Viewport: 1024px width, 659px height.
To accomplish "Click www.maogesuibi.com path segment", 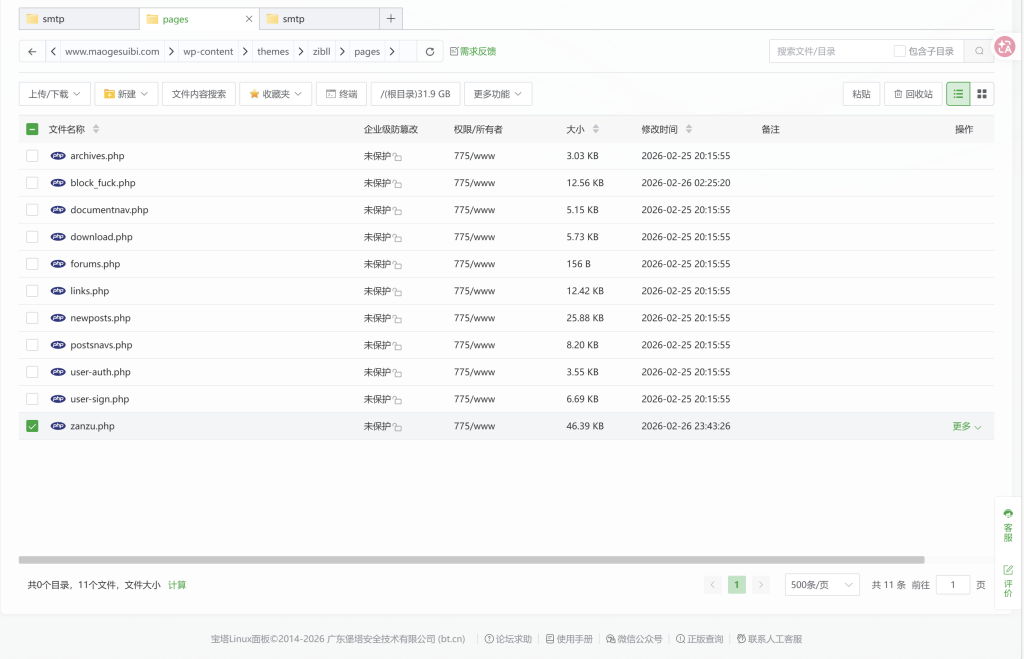I will click(112, 52).
